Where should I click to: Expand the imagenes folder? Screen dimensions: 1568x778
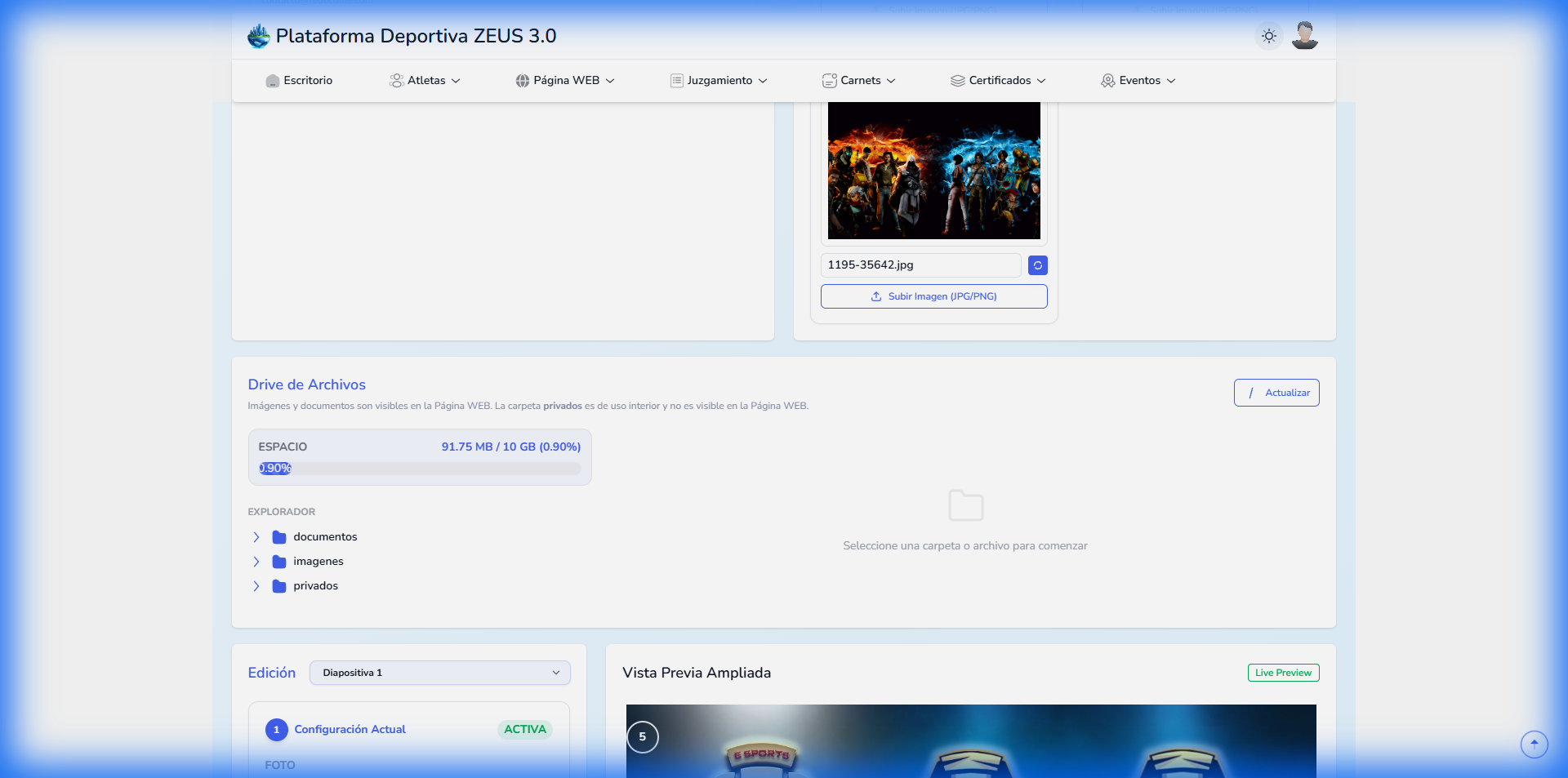point(256,562)
